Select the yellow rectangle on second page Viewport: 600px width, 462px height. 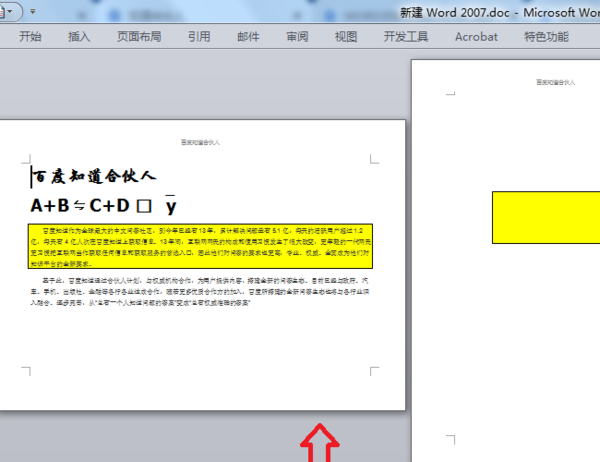[546, 217]
